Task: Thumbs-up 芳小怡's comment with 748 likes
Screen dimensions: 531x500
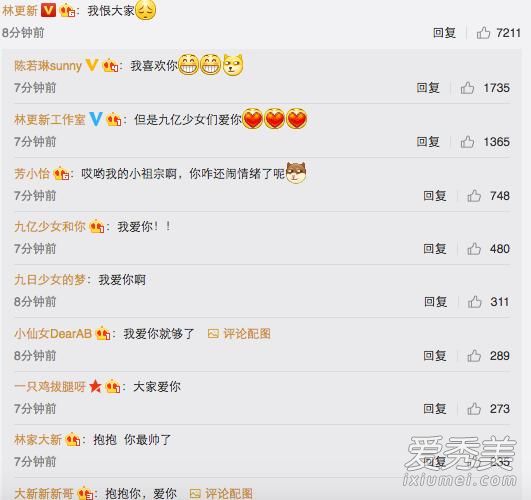Action: (x=474, y=195)
